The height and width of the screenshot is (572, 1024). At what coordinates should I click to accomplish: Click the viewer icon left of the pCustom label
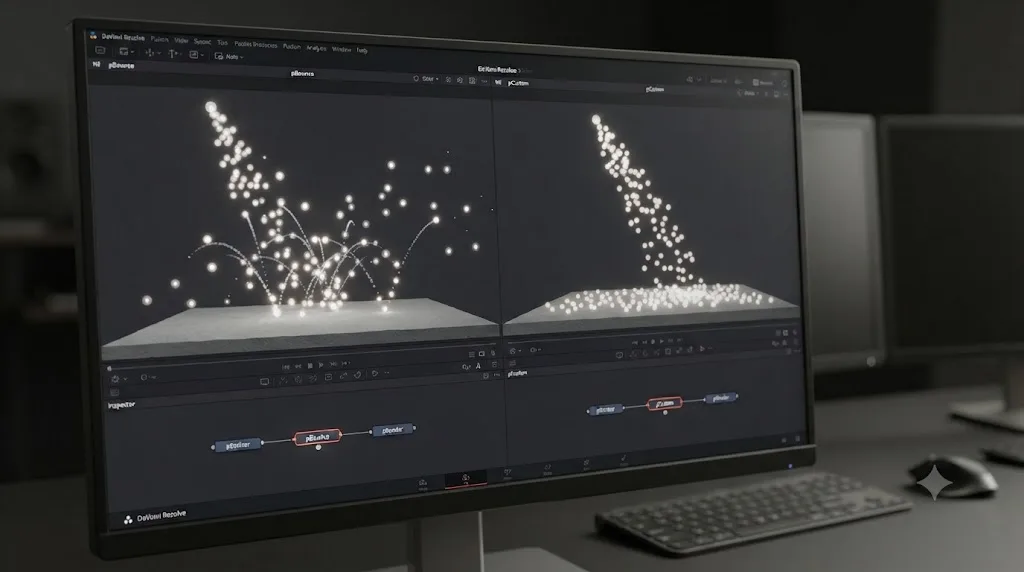coord(498,82)
